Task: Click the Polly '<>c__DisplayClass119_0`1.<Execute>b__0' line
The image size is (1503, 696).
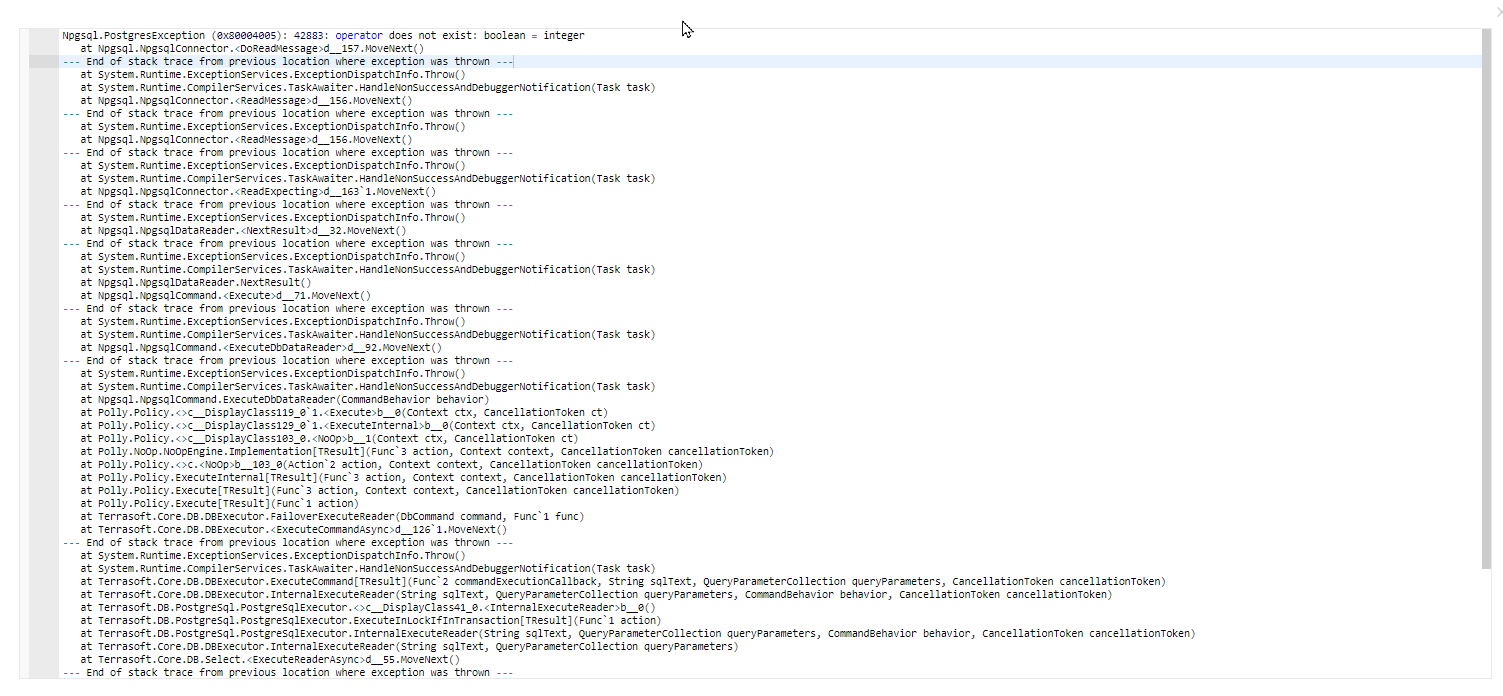Action: [x=344, y=412]
